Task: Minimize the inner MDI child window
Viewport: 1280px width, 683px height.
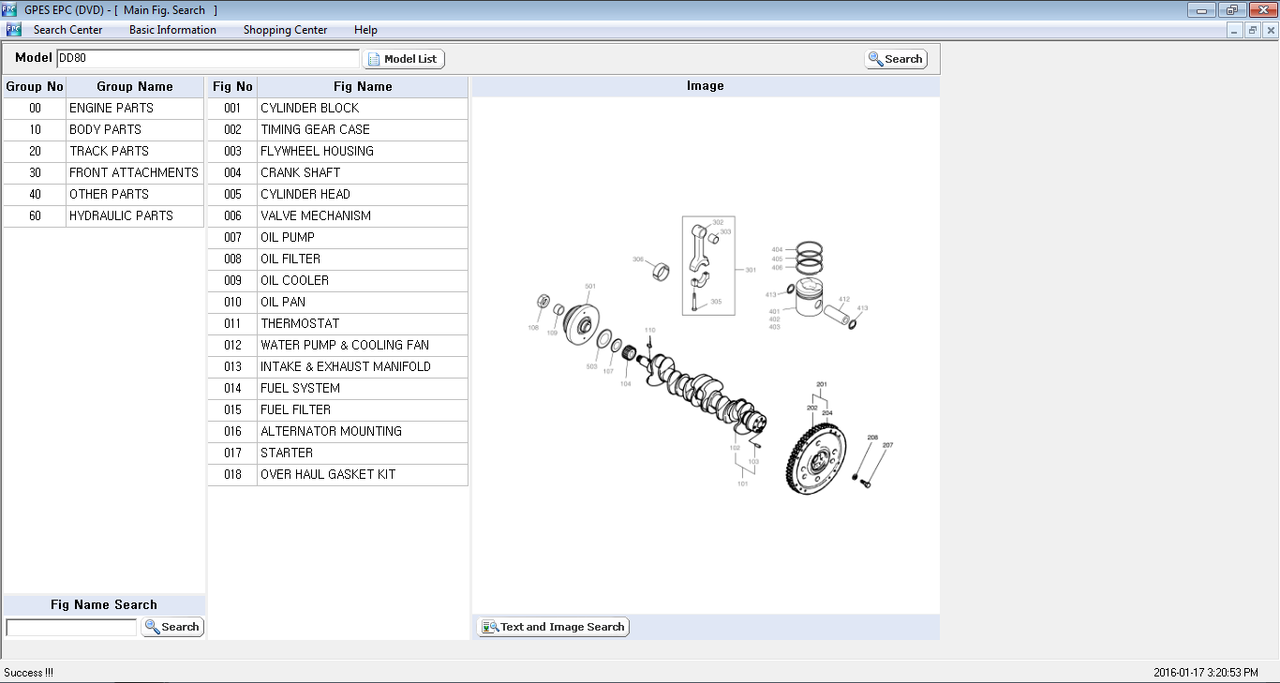Action: pos(1236,30)
